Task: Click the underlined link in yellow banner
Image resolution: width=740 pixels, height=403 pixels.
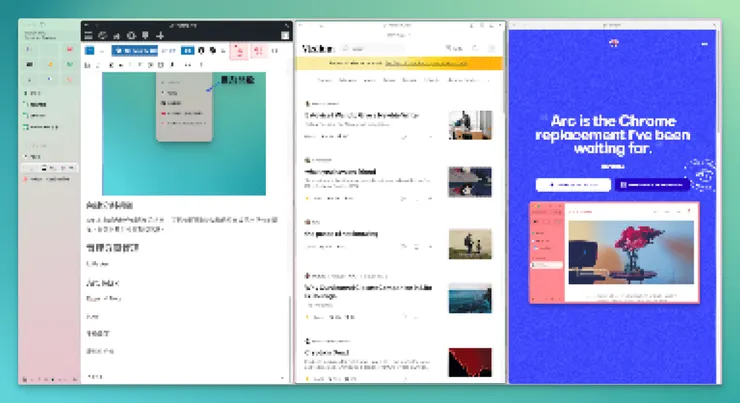Action: (x=426, y=63)
